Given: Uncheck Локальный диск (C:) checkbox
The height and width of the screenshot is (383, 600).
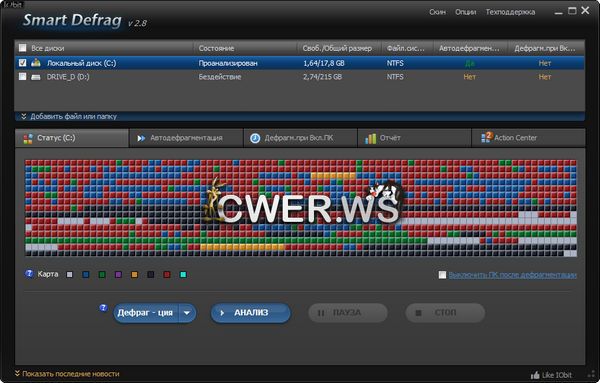Looking at the screenshot, I should [23, 63].
